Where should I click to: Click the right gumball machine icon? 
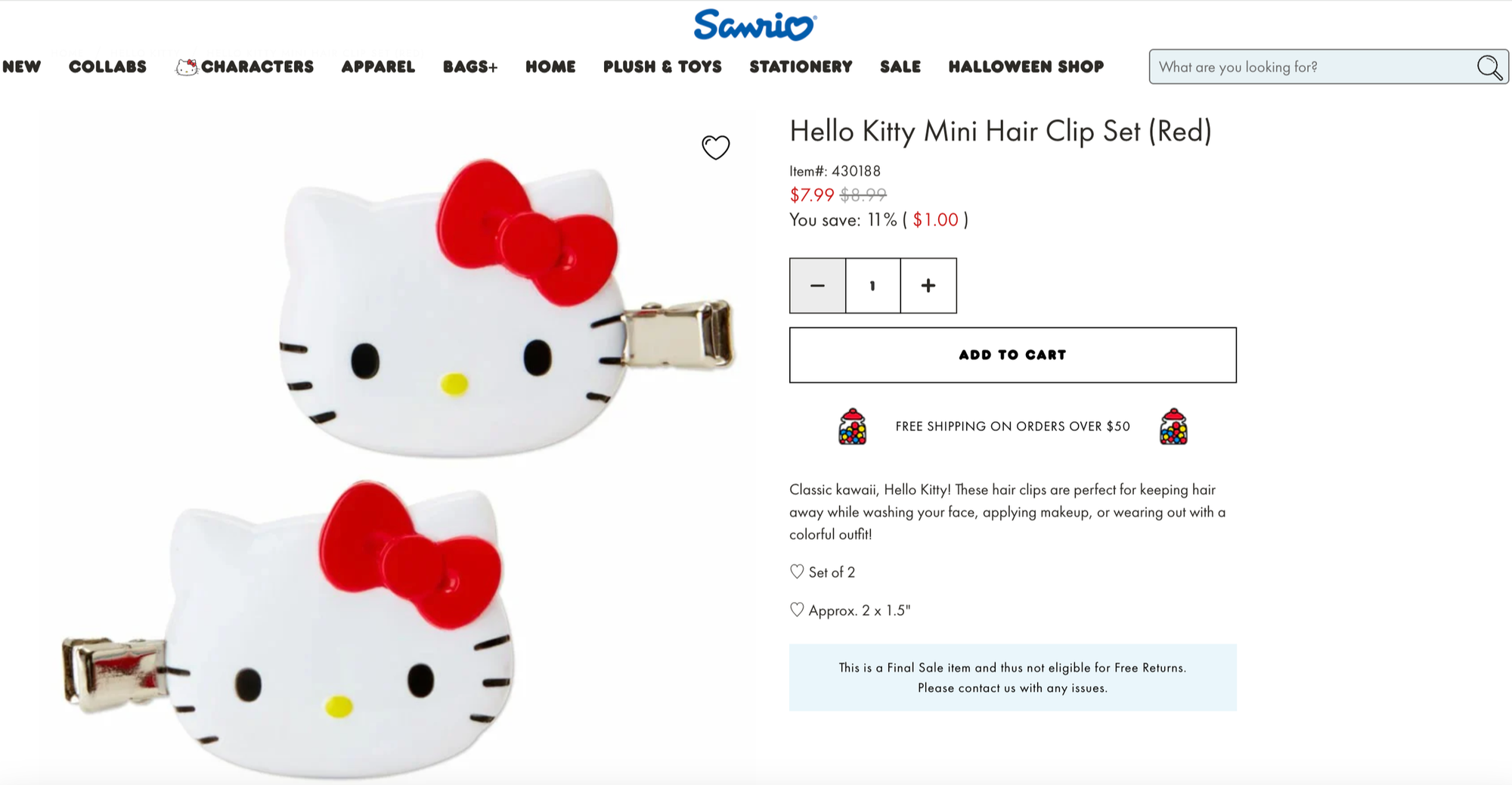coord(1173,427)
